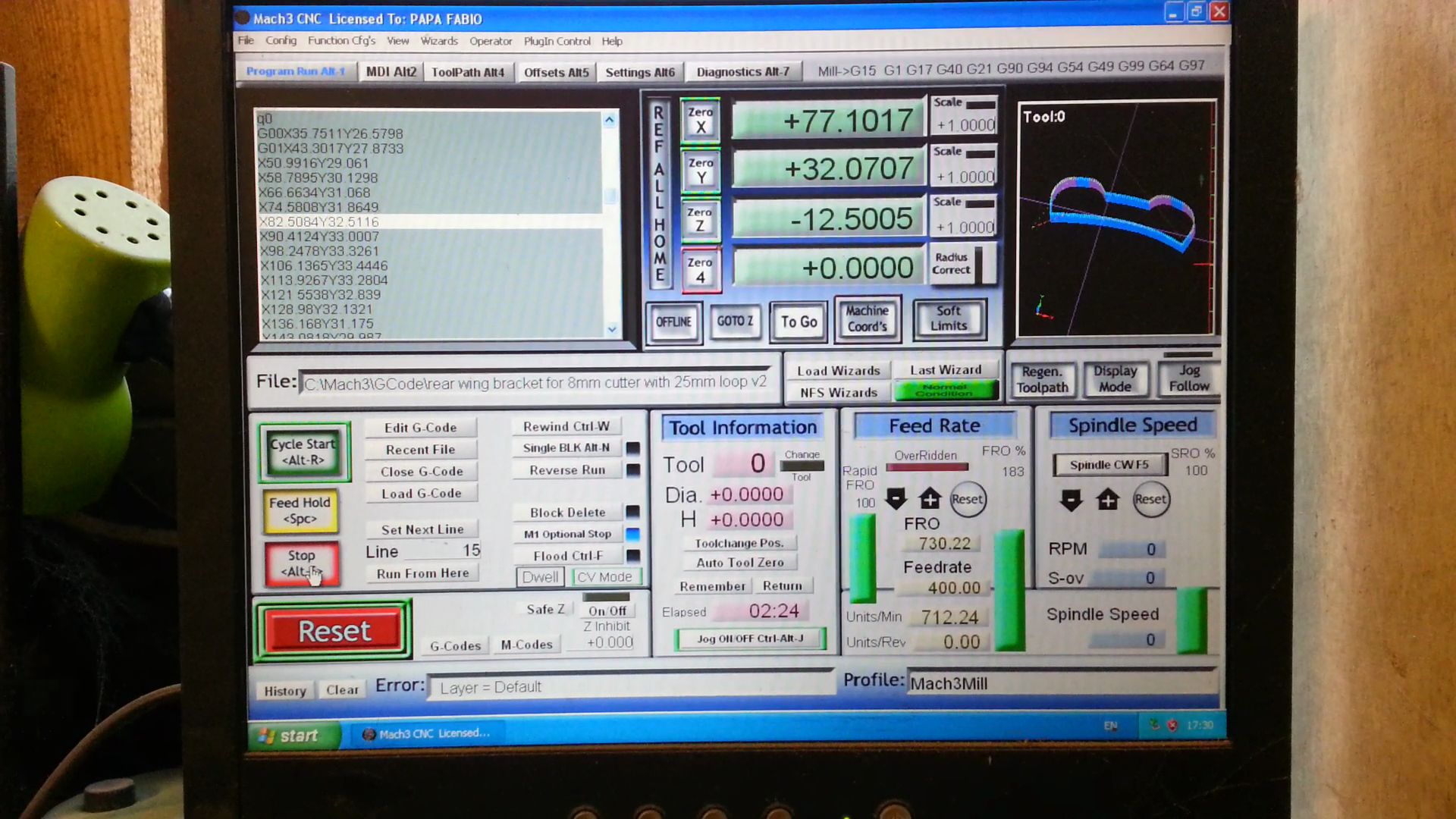The height and width of the screenshot is (819, 1456).
Task: Toggle the M1 Optional Stop LED
Action: click(x=632, y=534)
